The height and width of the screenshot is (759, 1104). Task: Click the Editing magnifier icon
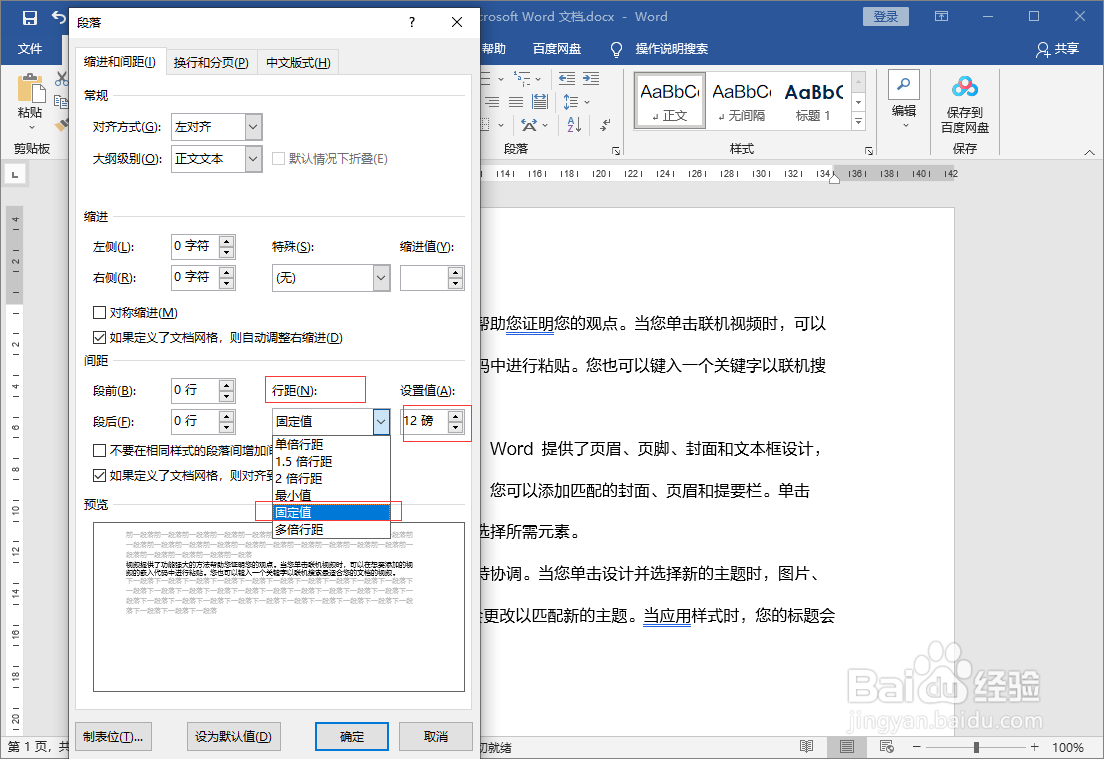(x=903, y=85)
